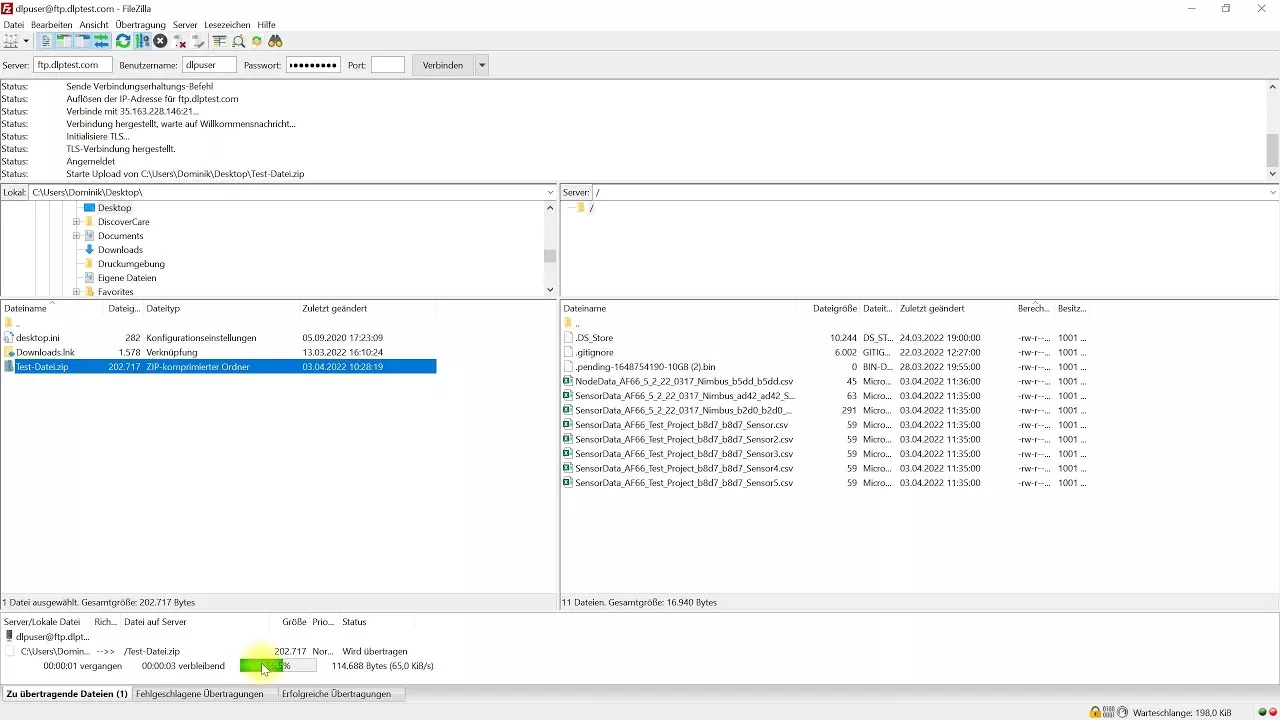
Task: Enable synchronized browsing
Action: coord(257,41)
